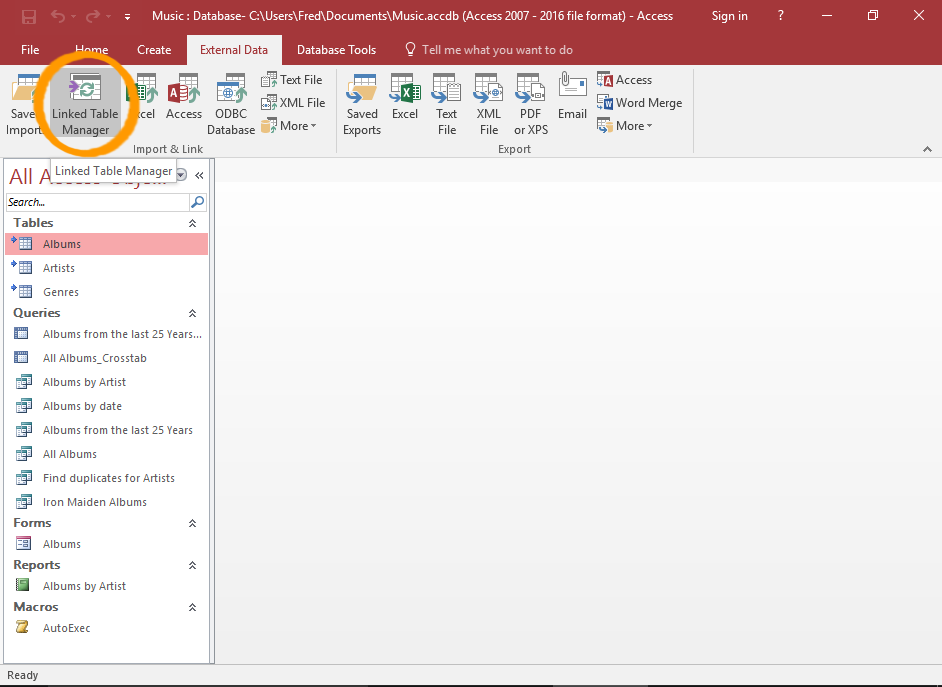The width and height of the screenshot is (942, 687).
Task: Open Albums from the last 25 Years... crosstab query
Action: coord(107,334)
